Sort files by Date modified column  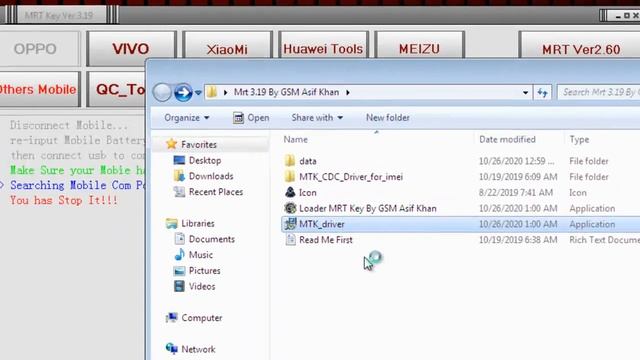pyautogui.click(x=507, y=139)
